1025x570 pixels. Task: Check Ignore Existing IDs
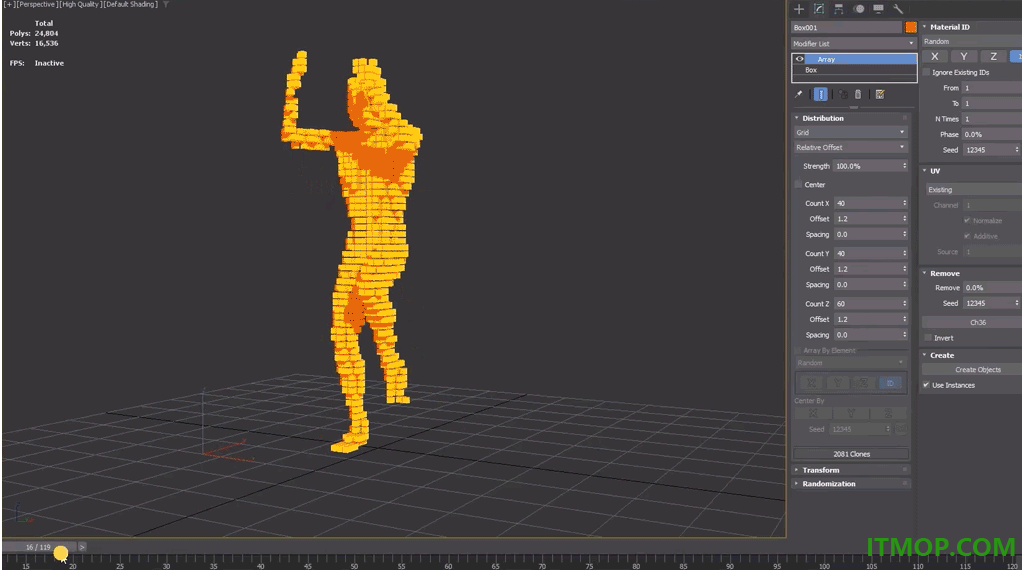926,72
